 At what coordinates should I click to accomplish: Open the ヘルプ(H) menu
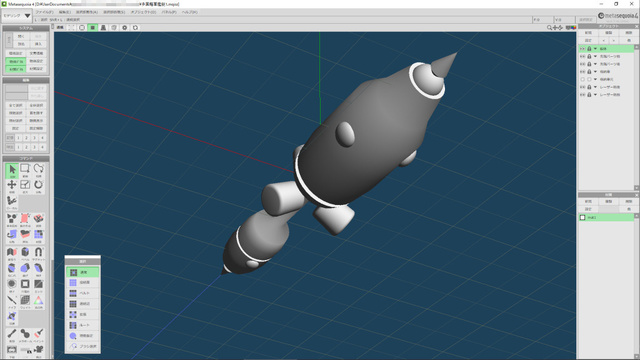pos(190,12)
